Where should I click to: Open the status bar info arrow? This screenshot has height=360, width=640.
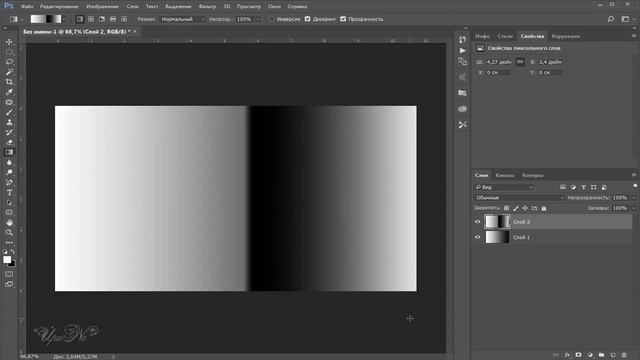(x=113, y=357)
